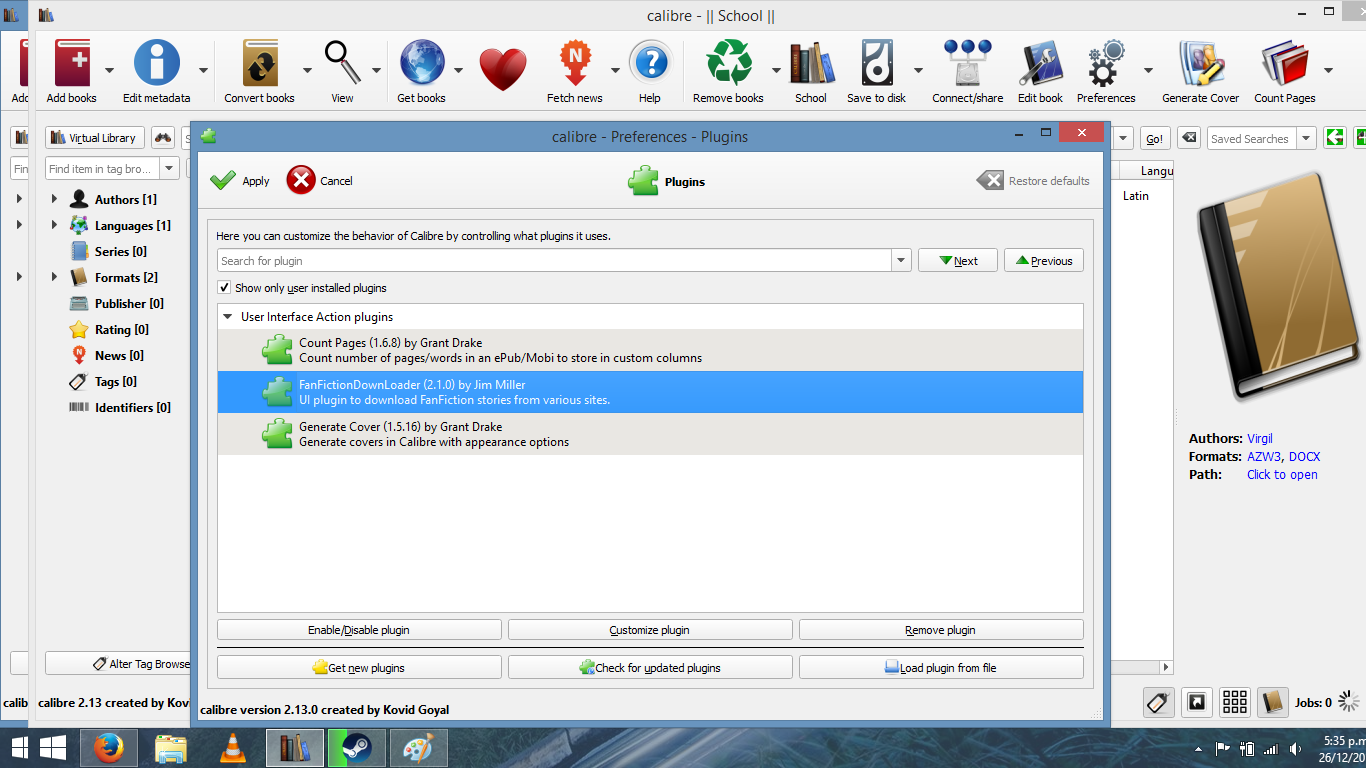
Task: Click the Connect/share icon
Action: 968,63
